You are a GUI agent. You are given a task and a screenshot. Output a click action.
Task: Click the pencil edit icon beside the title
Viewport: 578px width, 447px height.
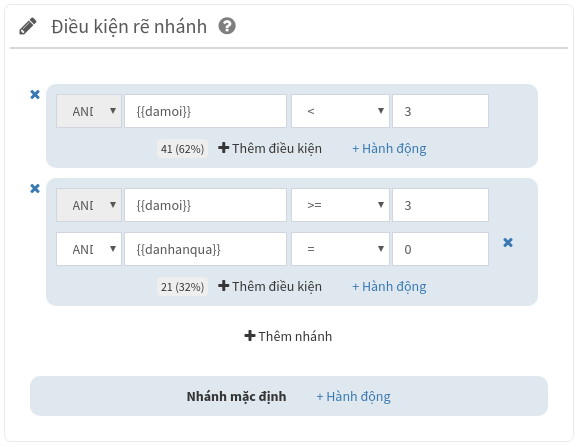pos(28,26)
